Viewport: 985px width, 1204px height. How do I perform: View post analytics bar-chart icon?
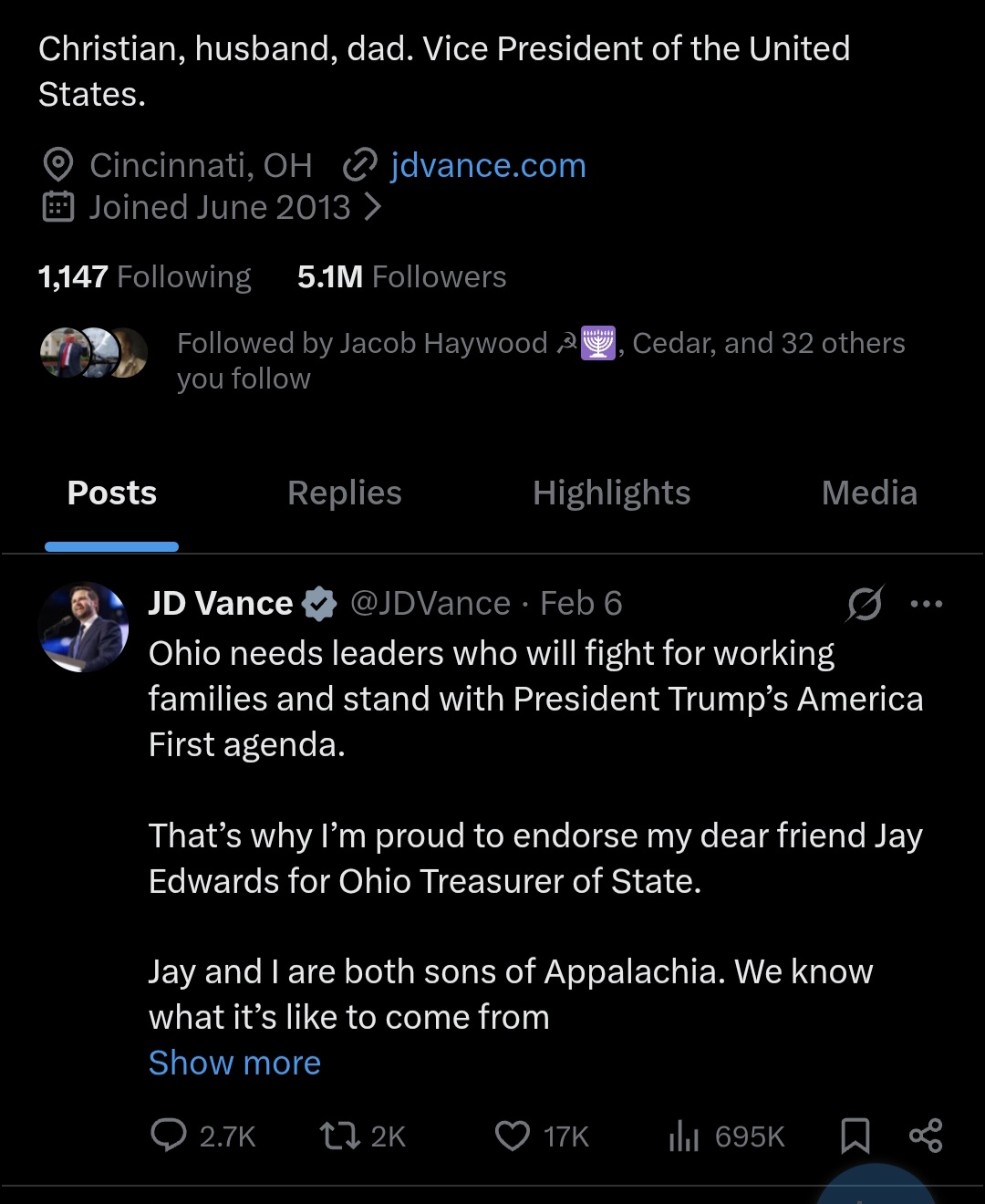pyautogui.click(x=683, y=1136)
